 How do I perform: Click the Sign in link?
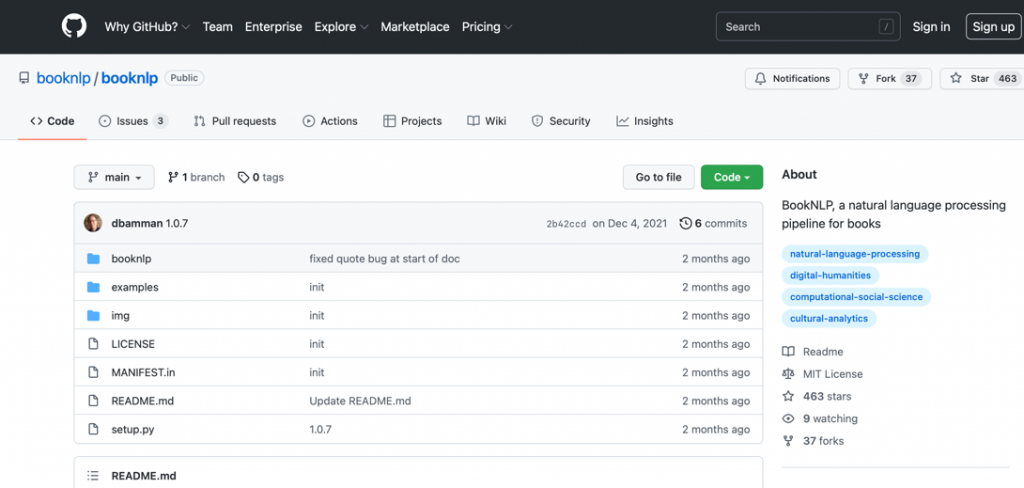931,27
